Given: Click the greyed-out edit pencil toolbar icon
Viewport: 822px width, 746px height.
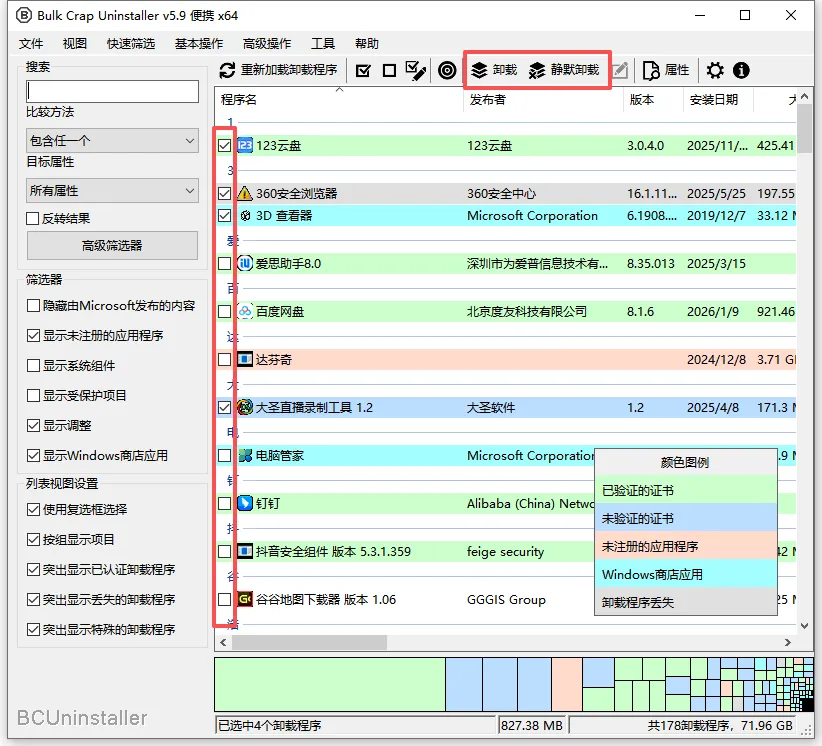Looking at the screenshot, I should pos(620,70).
